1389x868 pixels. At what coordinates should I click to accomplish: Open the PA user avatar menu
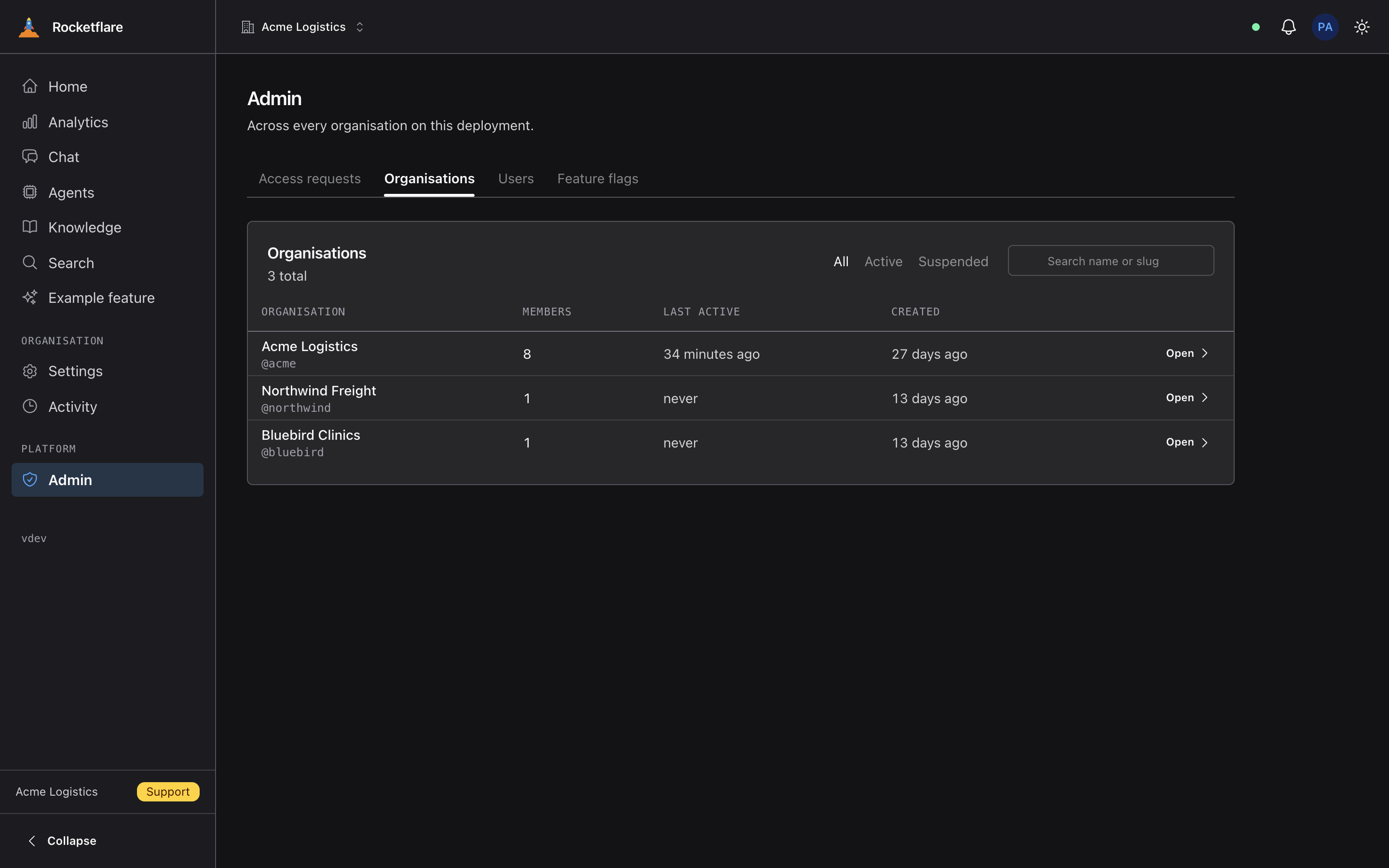click(1325, 27)
